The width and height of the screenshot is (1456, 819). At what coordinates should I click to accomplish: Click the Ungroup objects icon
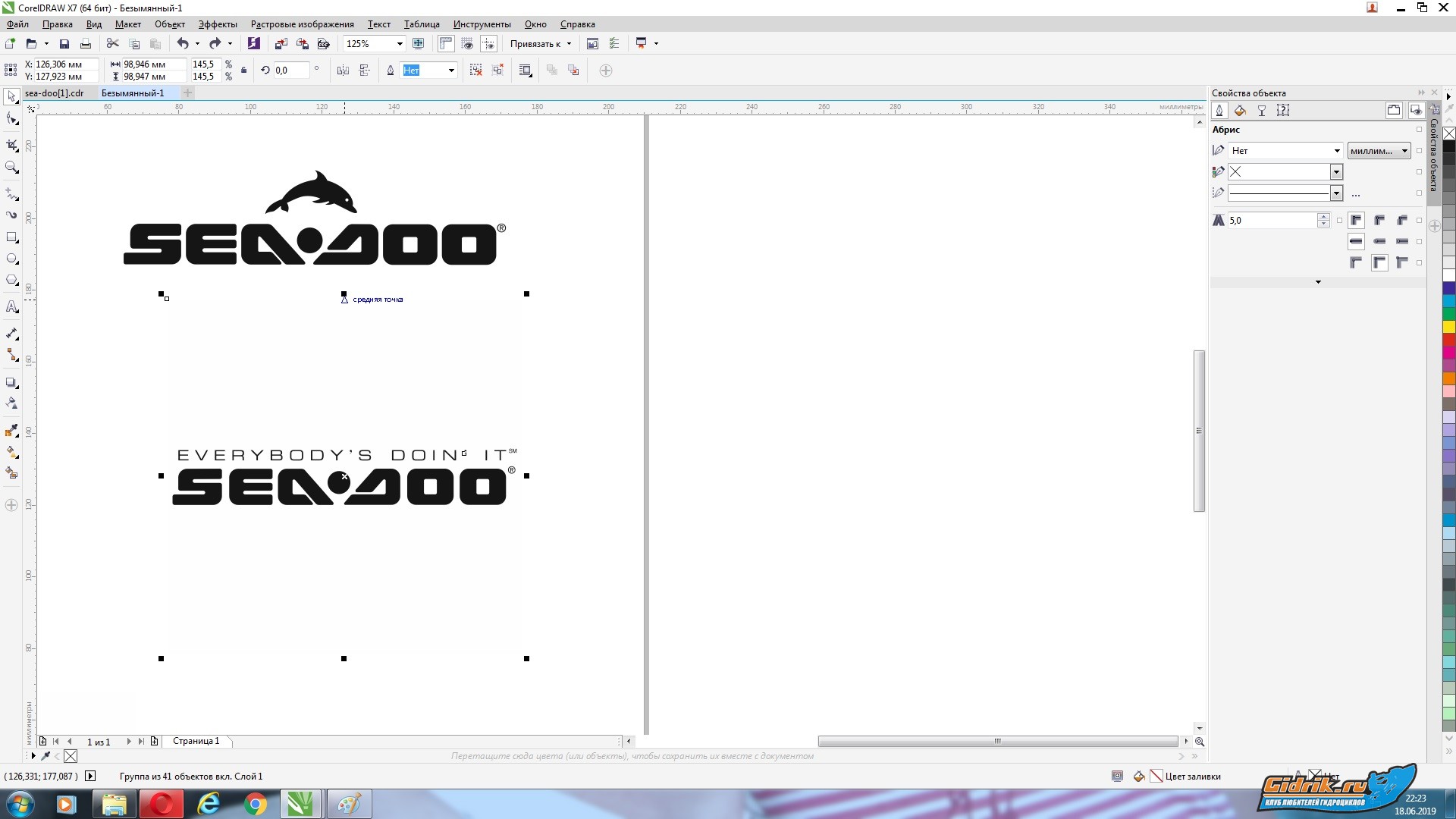coord(475,71)
